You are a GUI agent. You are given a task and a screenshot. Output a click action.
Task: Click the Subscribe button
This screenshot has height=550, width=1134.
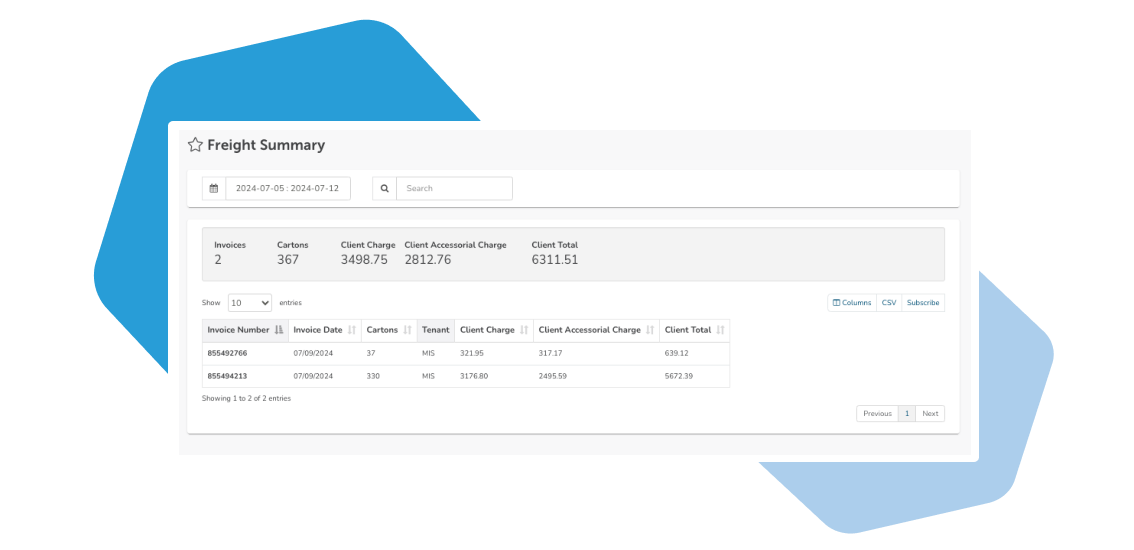point(923,302)
